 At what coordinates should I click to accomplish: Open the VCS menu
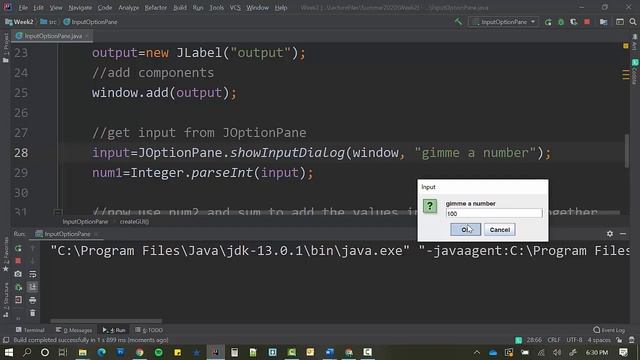pyautogui.click(x=235, y=7)
